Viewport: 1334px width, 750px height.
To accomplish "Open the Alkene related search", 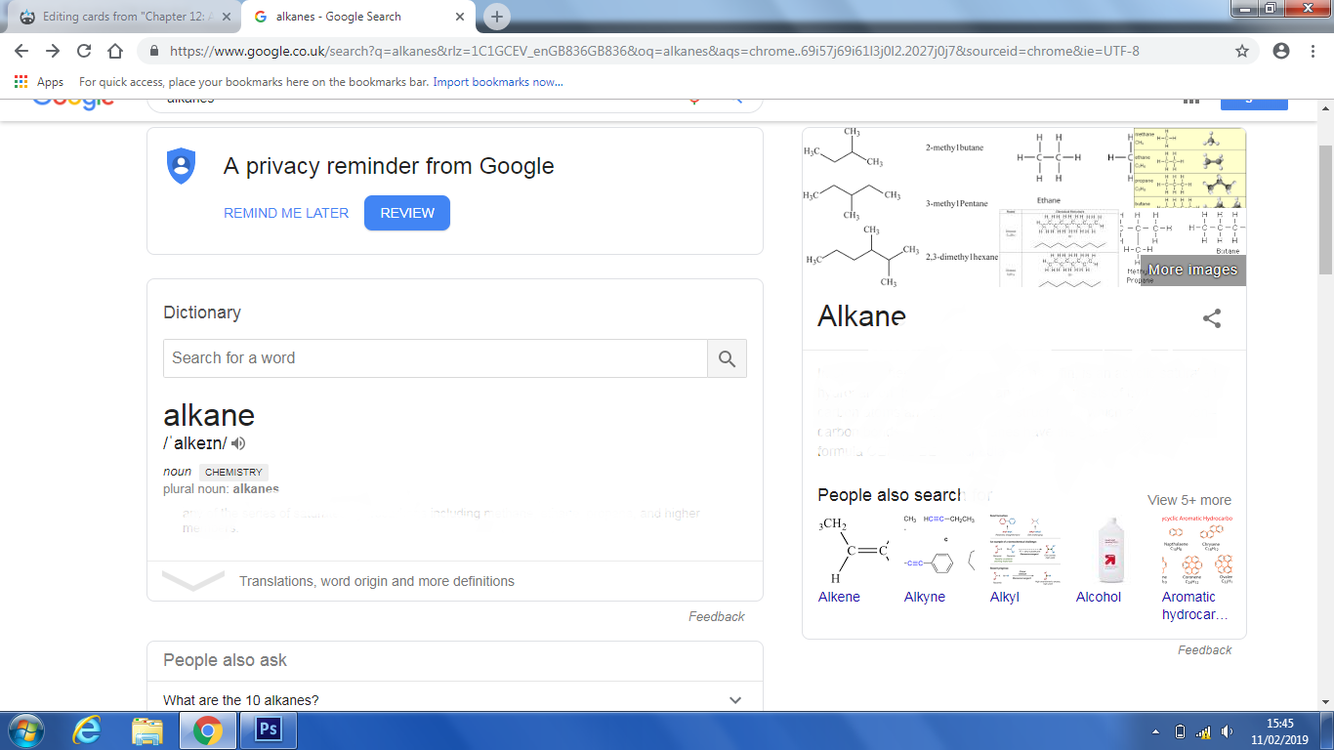I will [x=839, y=597].
